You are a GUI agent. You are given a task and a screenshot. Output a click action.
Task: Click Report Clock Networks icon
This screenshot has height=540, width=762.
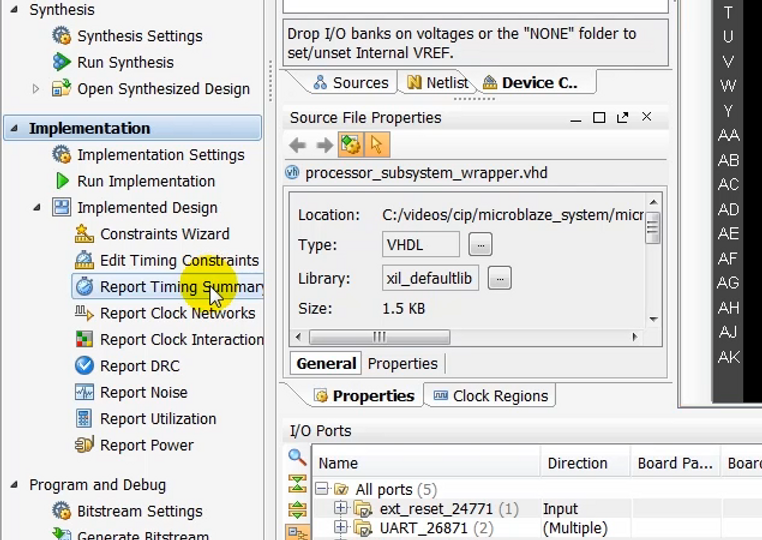[84, 313]
